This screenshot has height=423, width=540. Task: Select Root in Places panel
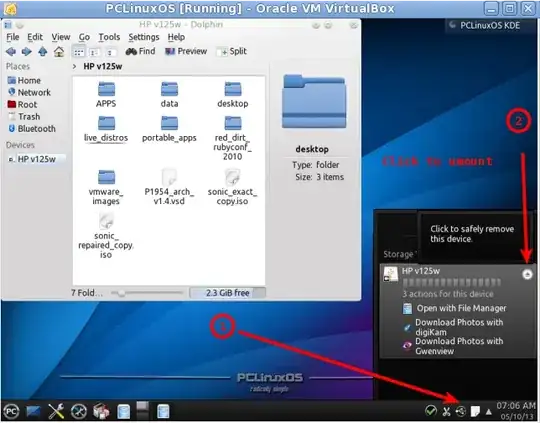pyautogui.click(x=22, y=104)
